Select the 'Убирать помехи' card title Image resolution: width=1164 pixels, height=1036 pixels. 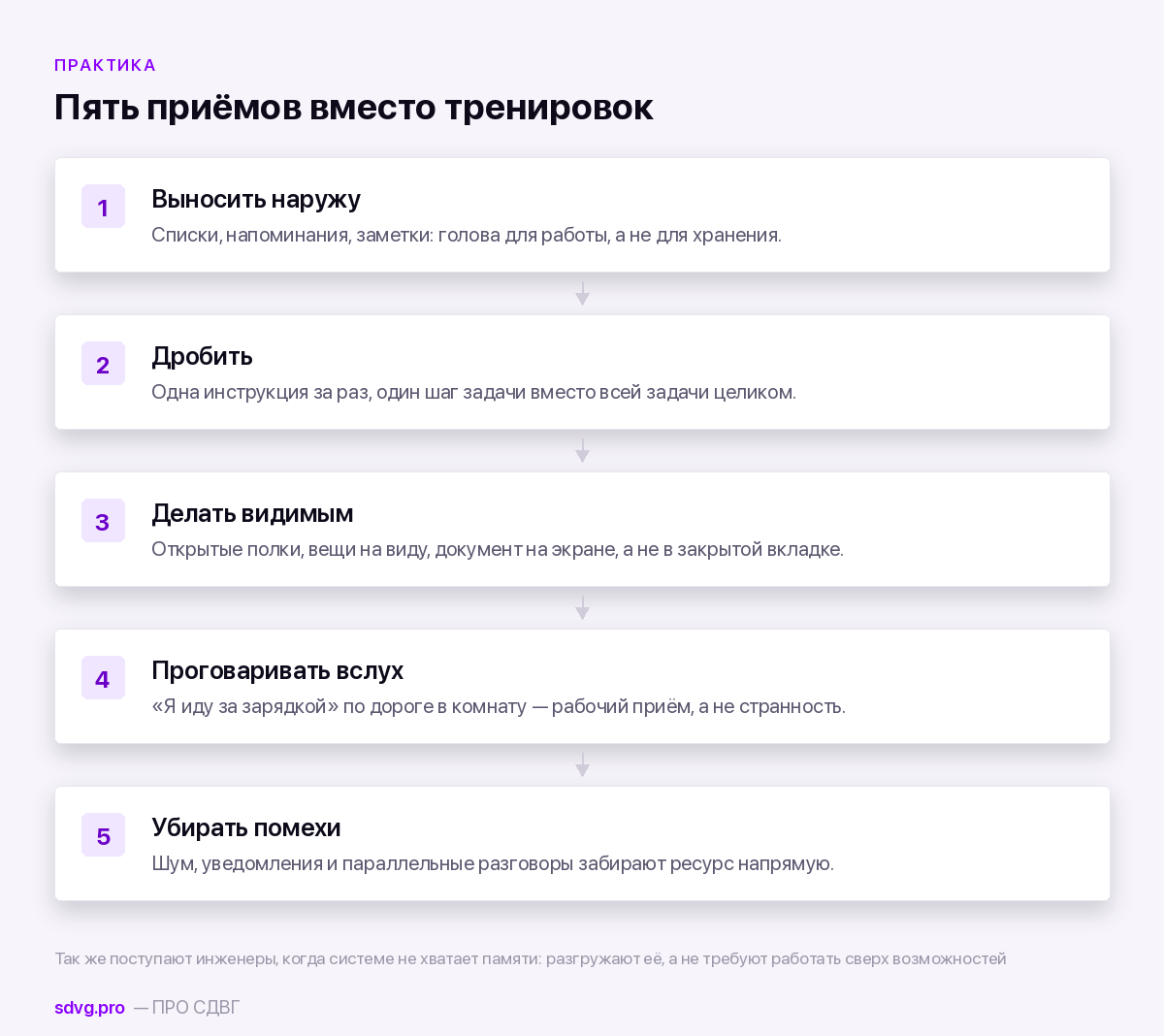point(246,827)
